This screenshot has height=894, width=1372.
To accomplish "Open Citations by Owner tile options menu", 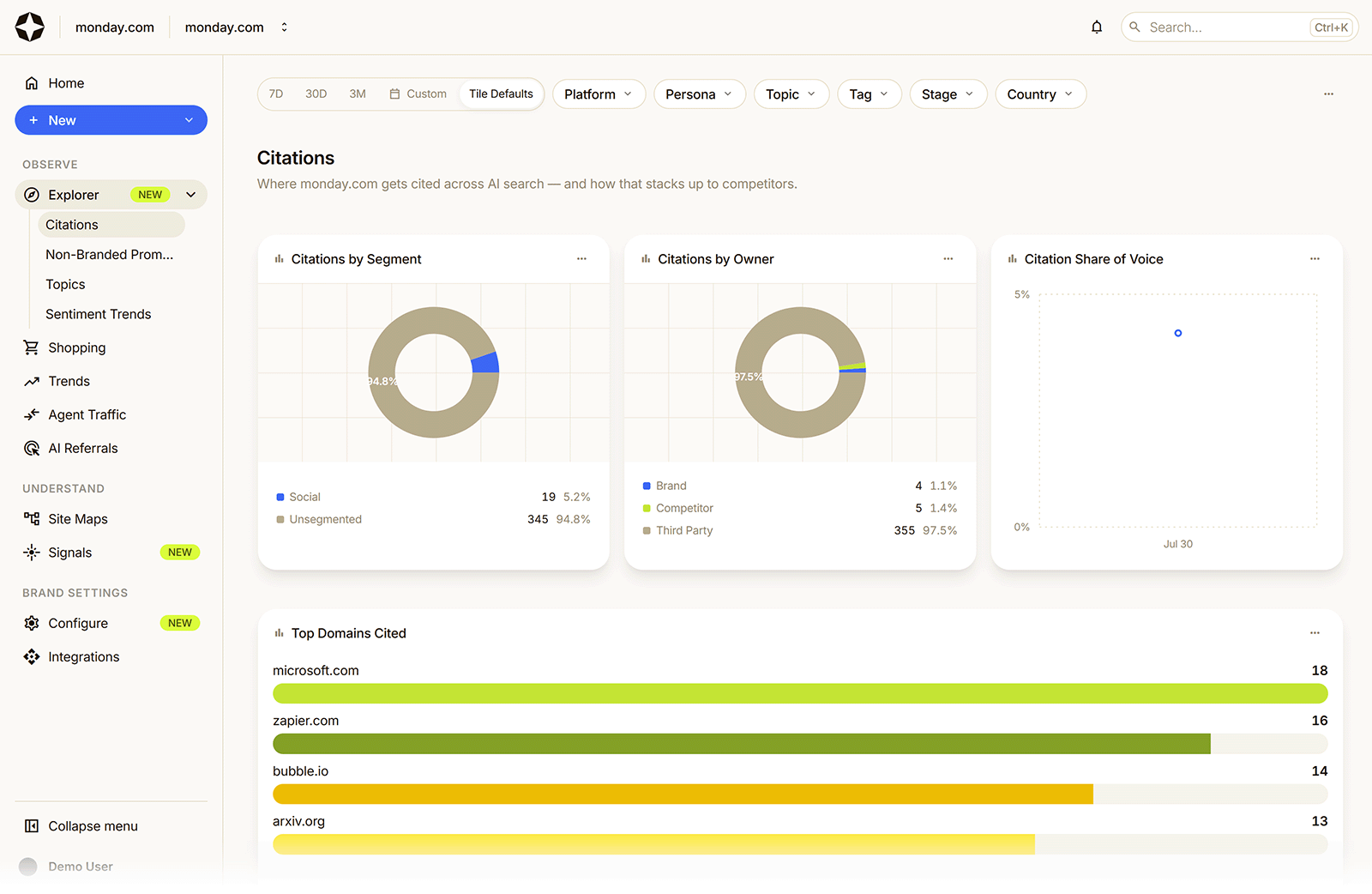I will tap(948, 259).
